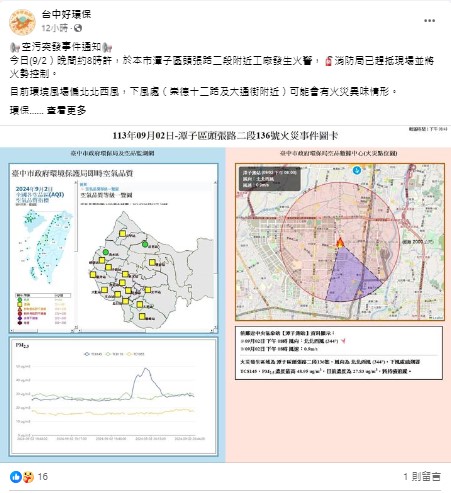Click the megaphone emoji before 空污突發事件通知

pos(15,47)
